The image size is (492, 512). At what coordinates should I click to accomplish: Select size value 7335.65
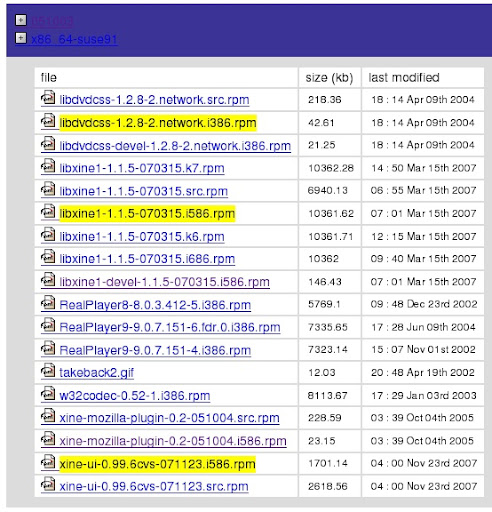(327, 327)
